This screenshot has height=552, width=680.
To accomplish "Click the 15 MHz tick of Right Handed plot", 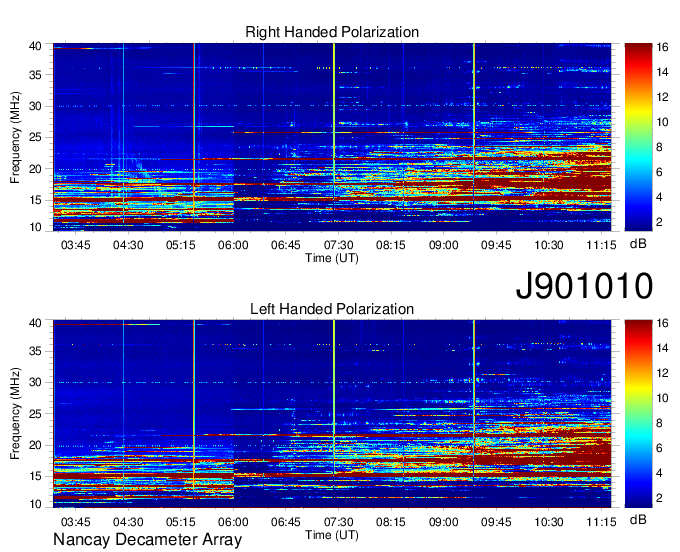I will click(35, 200).
